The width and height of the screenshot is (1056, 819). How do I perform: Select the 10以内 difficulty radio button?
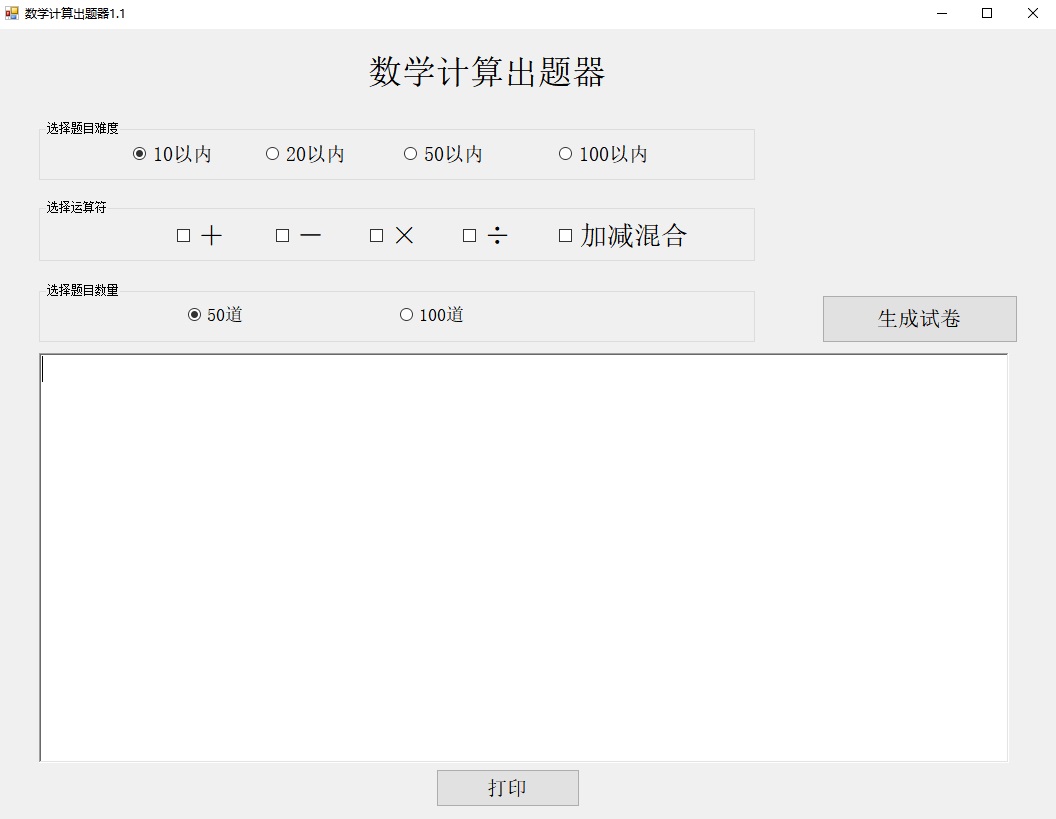pos(172,154)
